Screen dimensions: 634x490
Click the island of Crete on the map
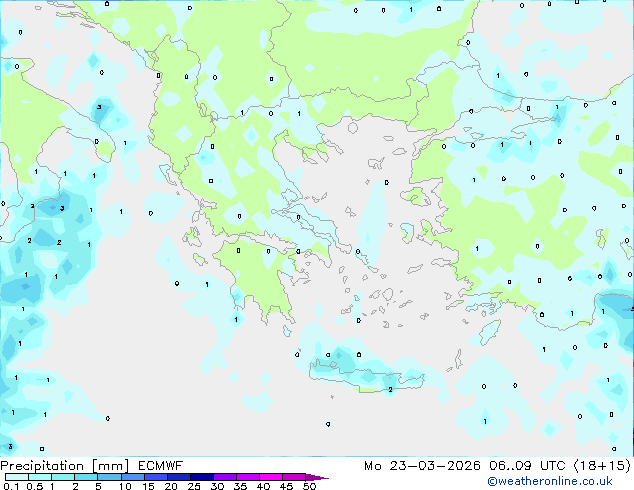tap(366, 375)
